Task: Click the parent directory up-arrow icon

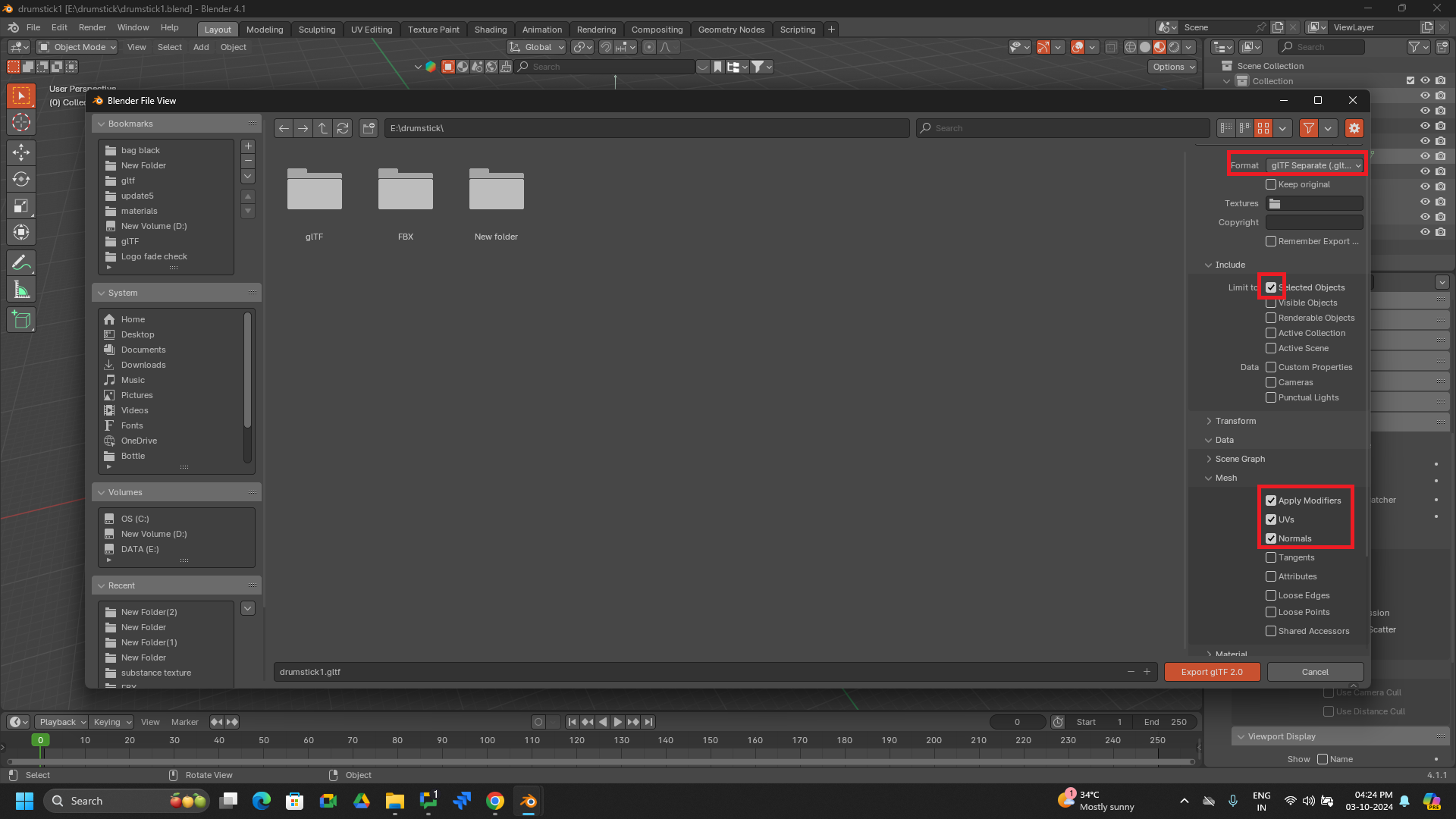Action: click(323, 128)
